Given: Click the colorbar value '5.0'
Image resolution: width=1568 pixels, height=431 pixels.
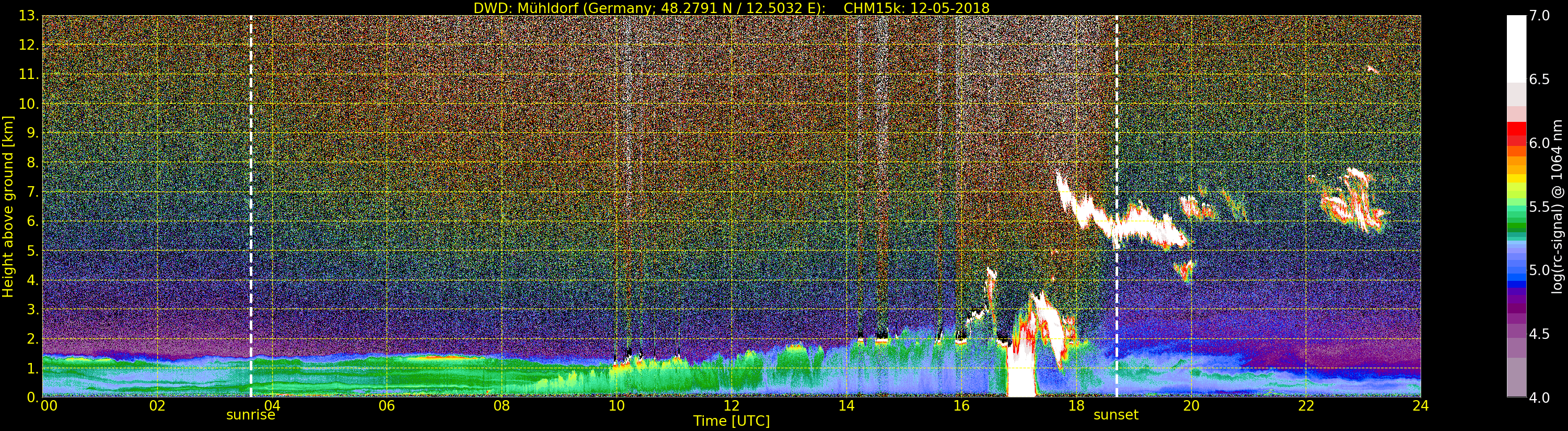Looking at the screenshot, I should point(1539,270).
